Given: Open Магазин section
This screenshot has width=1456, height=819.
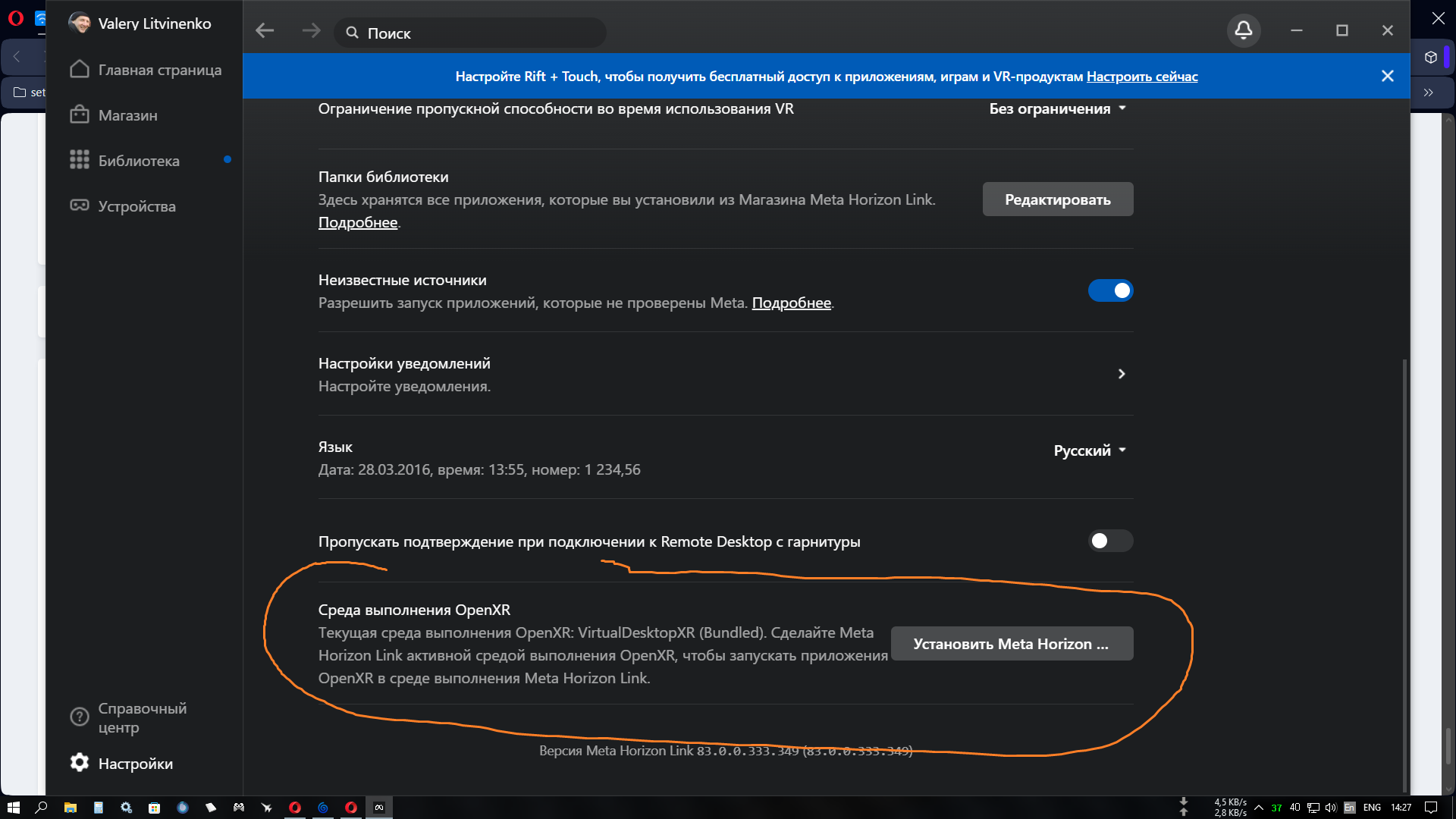Looking at the screenshot, I should [x=114, y=115].
